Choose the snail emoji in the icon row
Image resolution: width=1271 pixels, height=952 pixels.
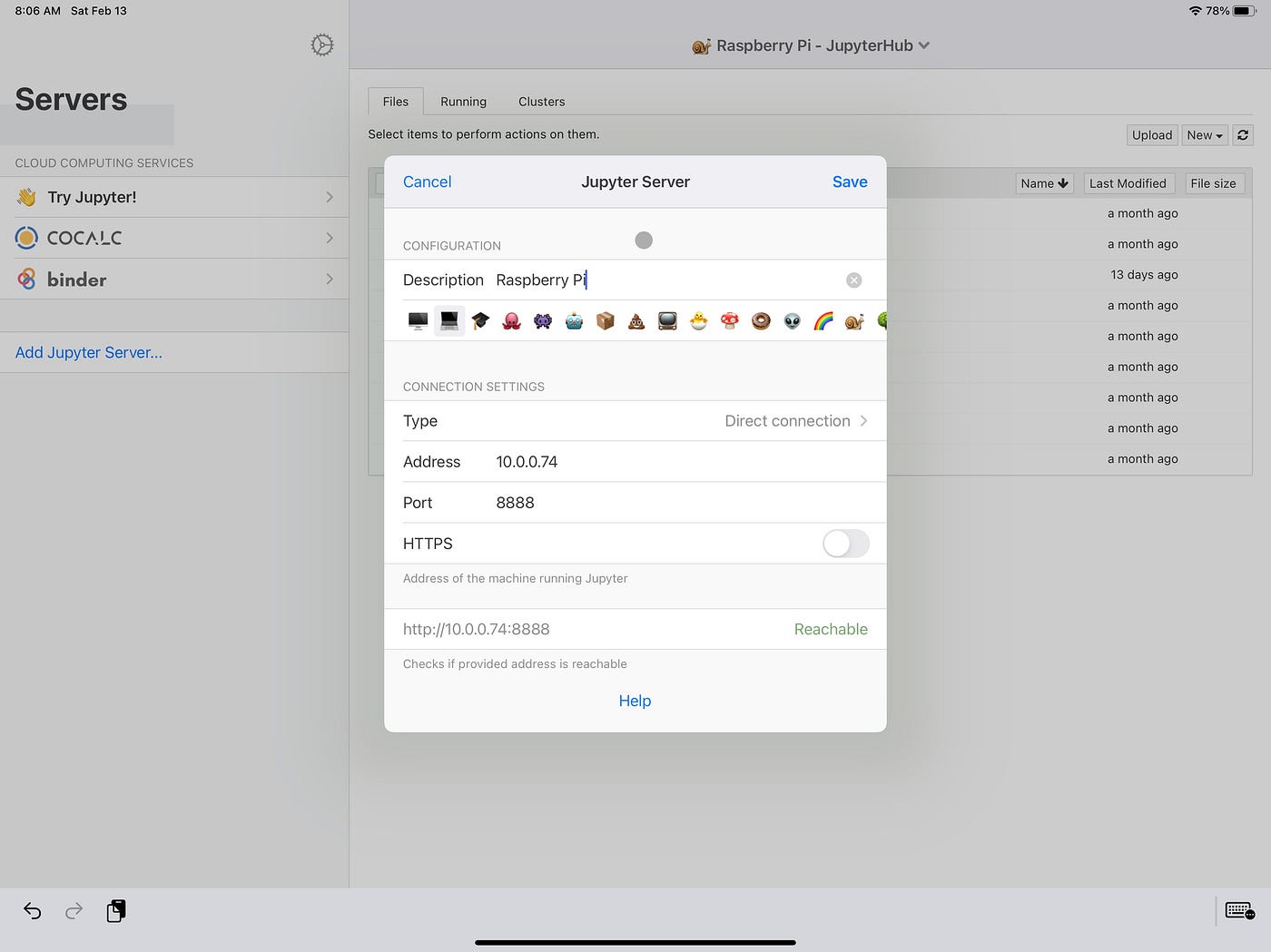click(x=854, y=320)
